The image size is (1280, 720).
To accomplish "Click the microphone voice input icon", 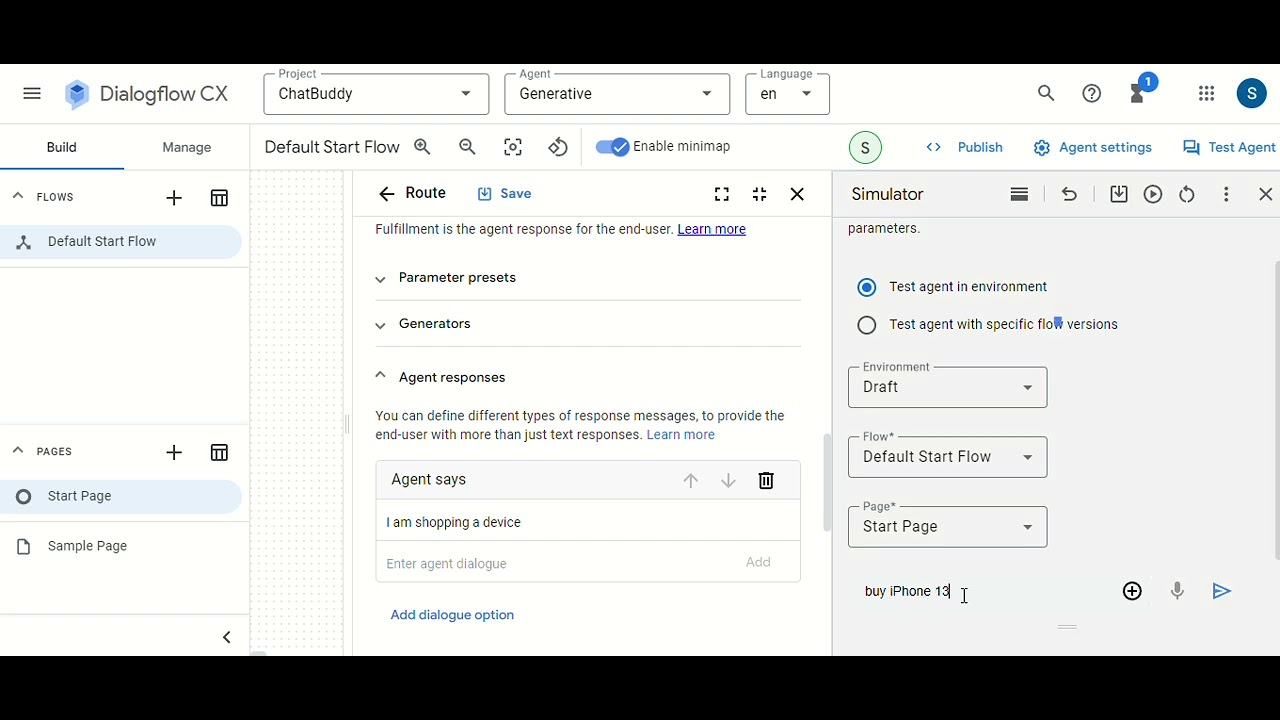I will (x=1177, y=592).
